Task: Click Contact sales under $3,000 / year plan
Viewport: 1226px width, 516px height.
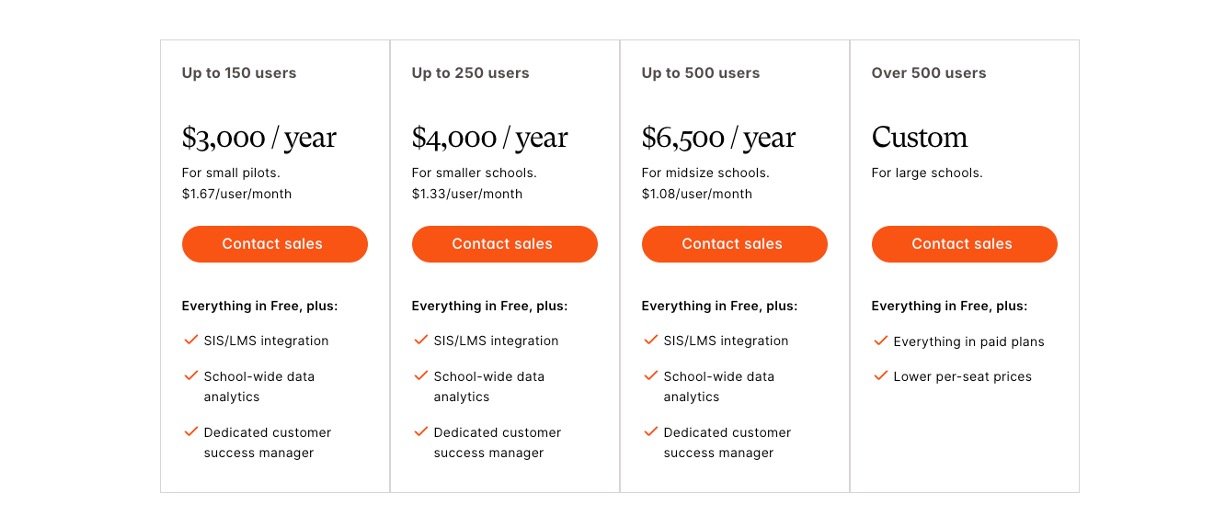Action: [274, 244]
